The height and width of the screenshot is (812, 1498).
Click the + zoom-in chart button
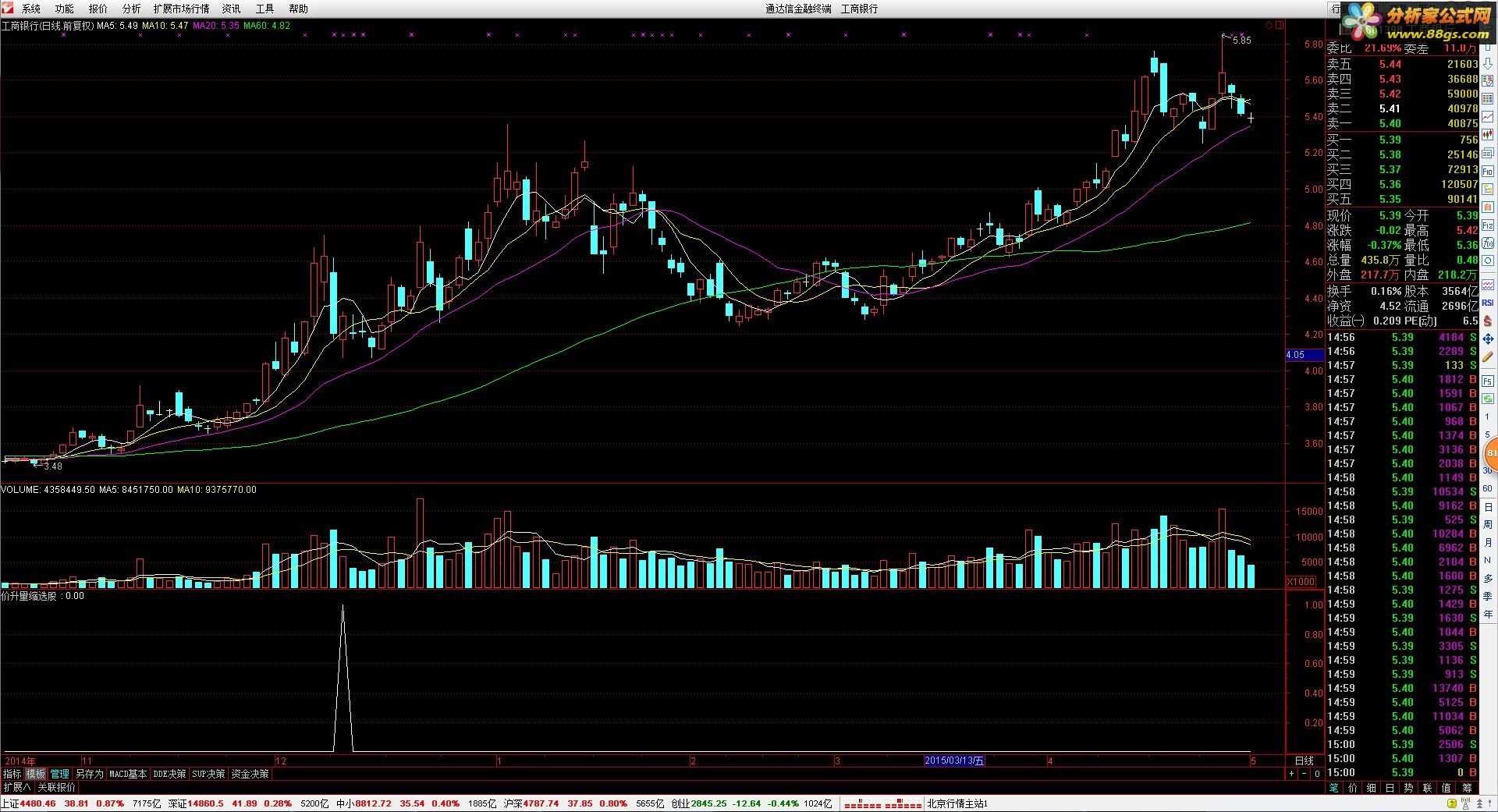(x=1292, y=774)
